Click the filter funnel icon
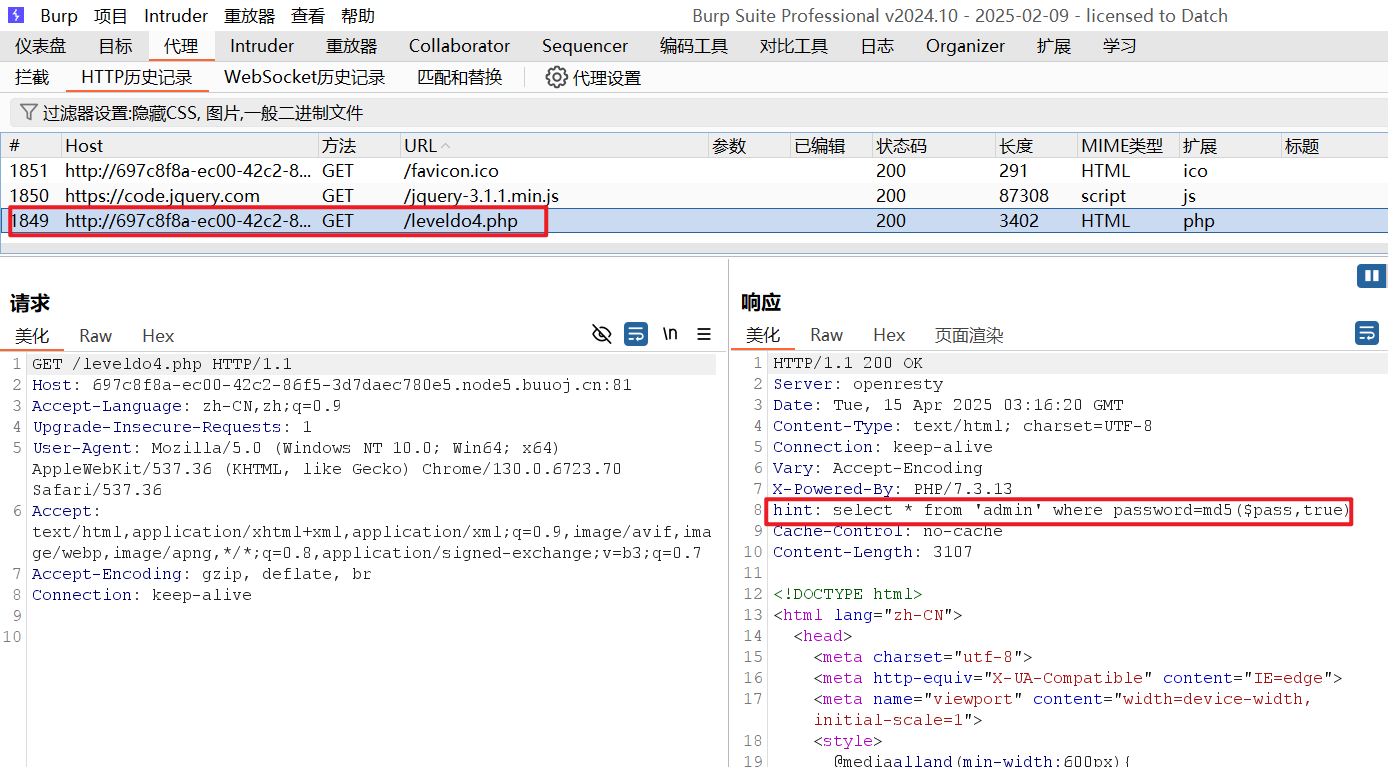Viewport: 1388px width, 767px height. pyautogui.click(x=29, y=112)
